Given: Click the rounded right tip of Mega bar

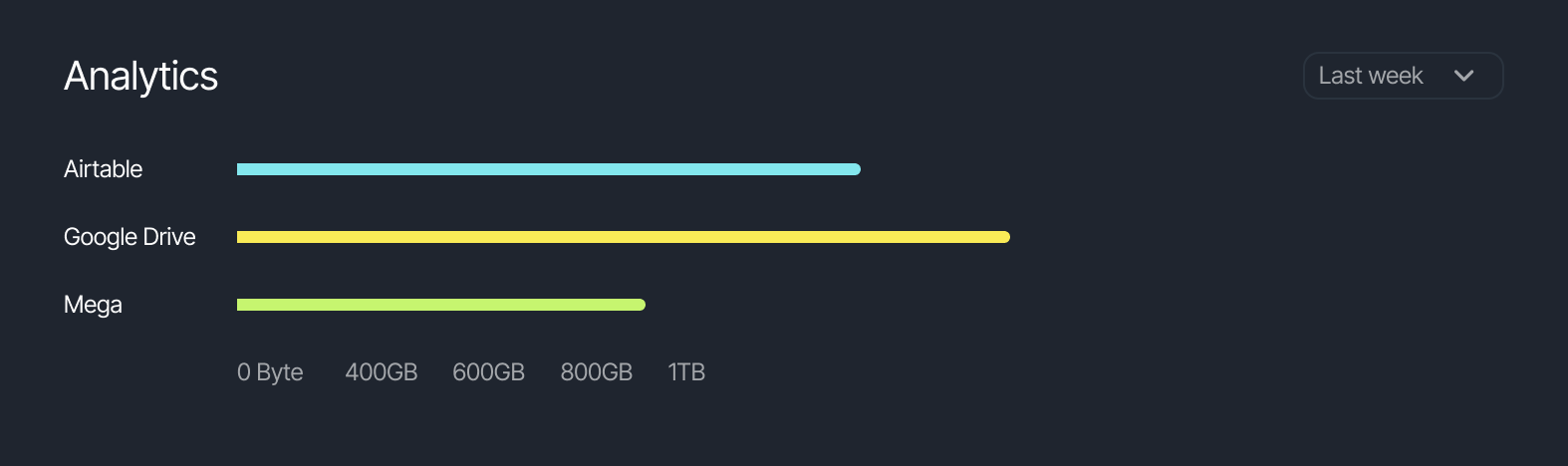Looking at the screenshot, I should (x=641, y=305).
